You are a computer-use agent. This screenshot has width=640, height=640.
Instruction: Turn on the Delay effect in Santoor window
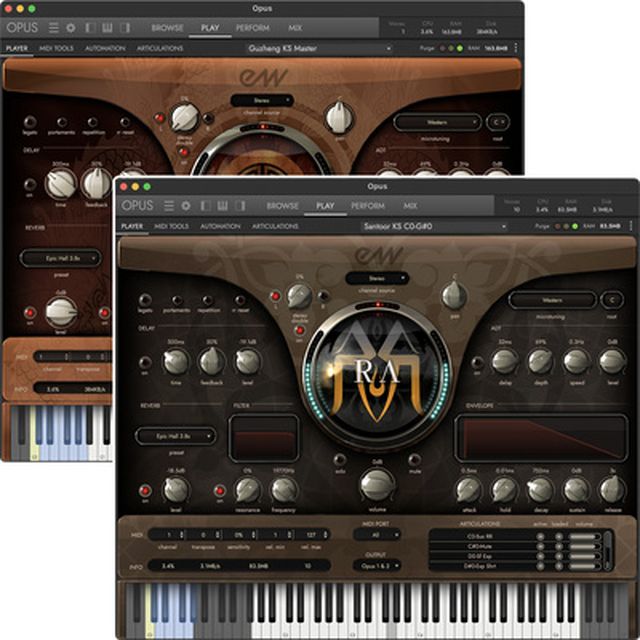point(145,362)
